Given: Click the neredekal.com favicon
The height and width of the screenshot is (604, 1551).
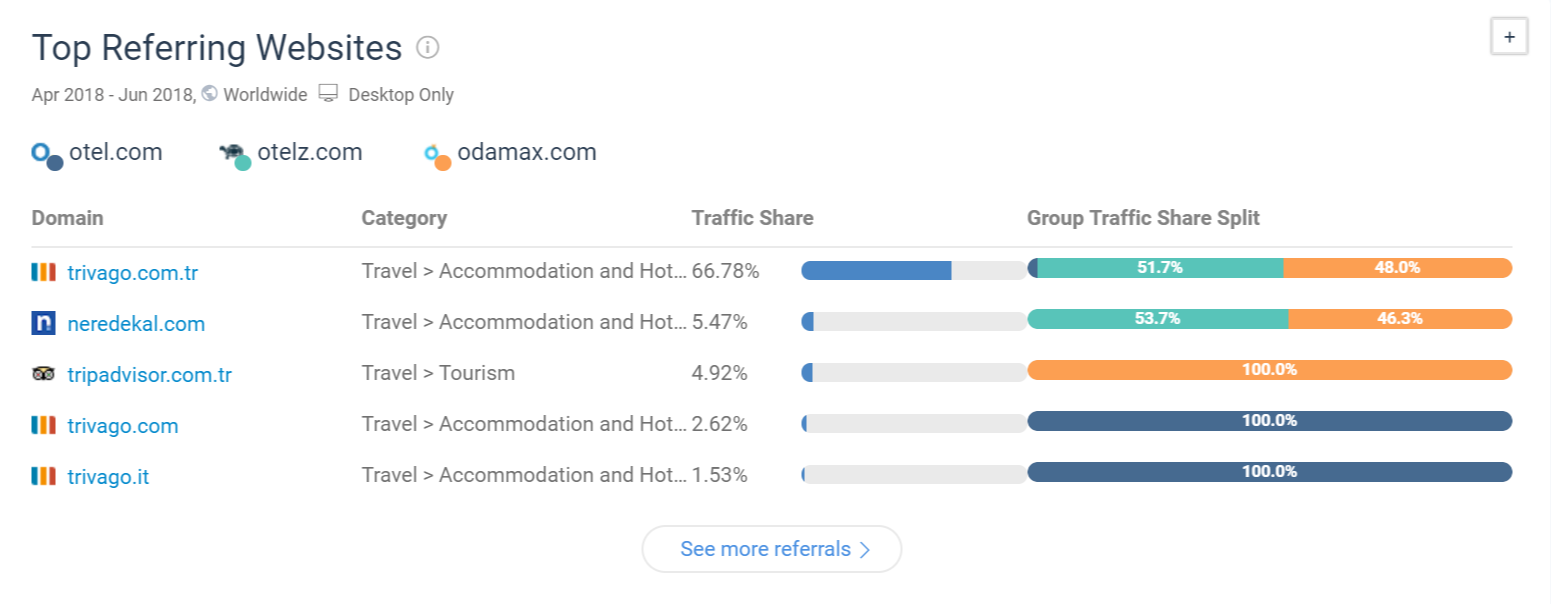Looking at the screenshot, I should pyautogui.click(x=43, y=323).
